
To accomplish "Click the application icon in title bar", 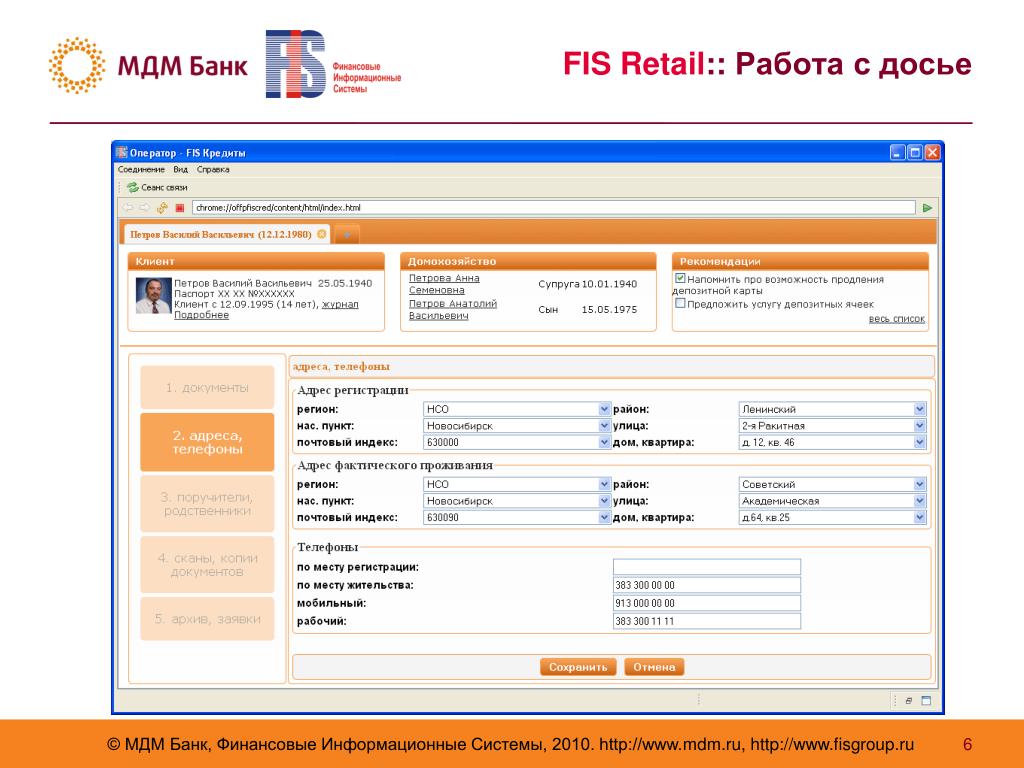I will point(121,152).
